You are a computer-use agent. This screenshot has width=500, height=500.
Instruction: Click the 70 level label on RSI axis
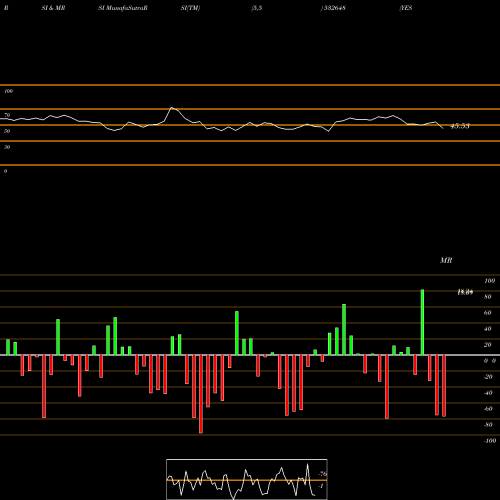click(7, 115)
